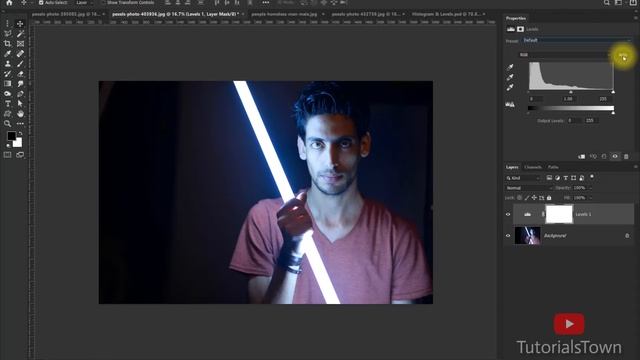This screenshot has width=640, height=360.
Task: Select the Gradient tool
Action: pyautogui.click(x=7, y=84)
